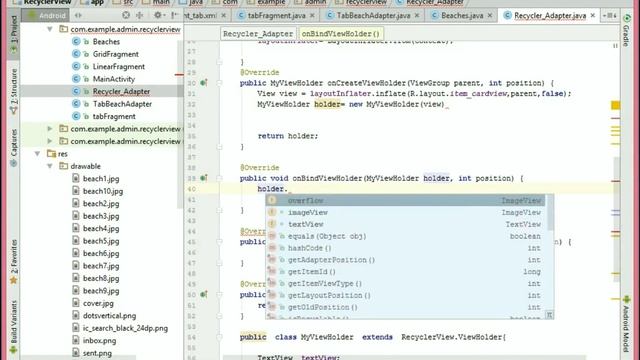The image size is (640, 360).
Task: Click the pi icon in completion popup corner
Action: tap(549, 315)
